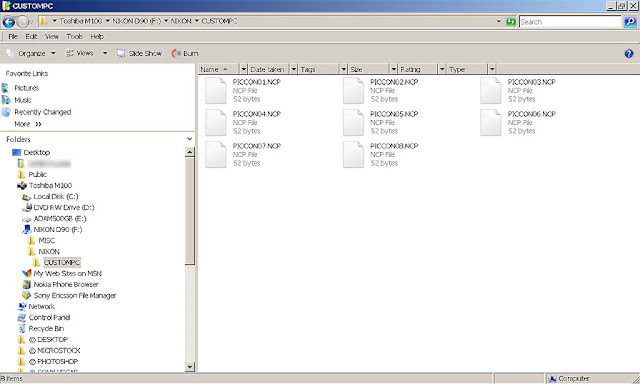
Task: Open the Tools menu
Action: point(75,36)
